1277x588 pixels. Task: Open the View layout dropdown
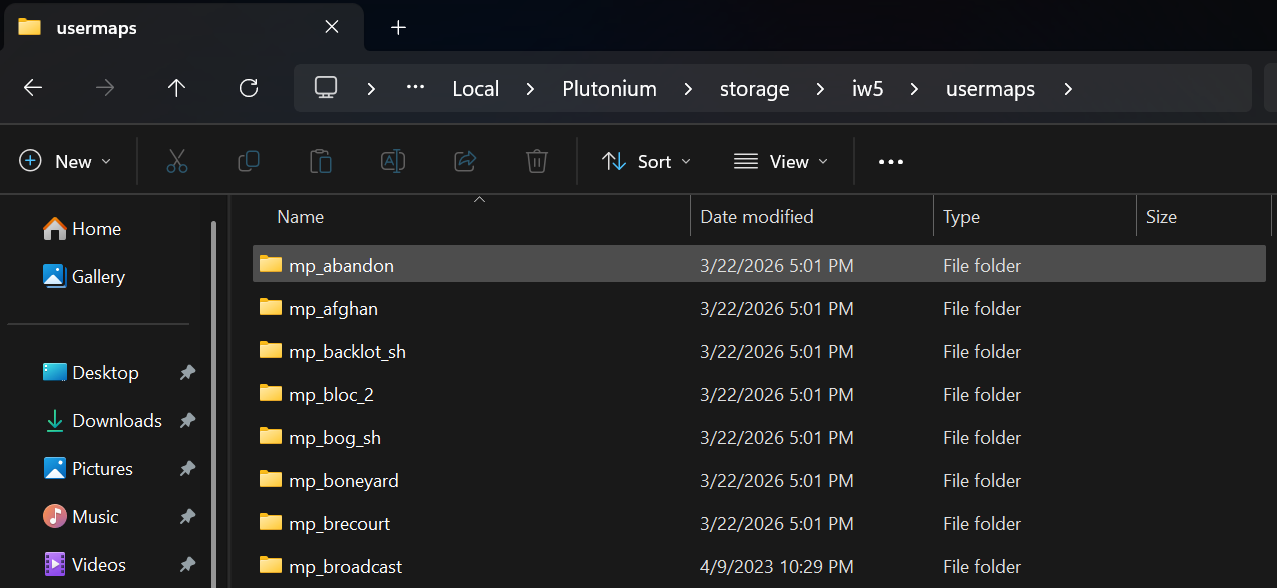click(x=781, y=161)
